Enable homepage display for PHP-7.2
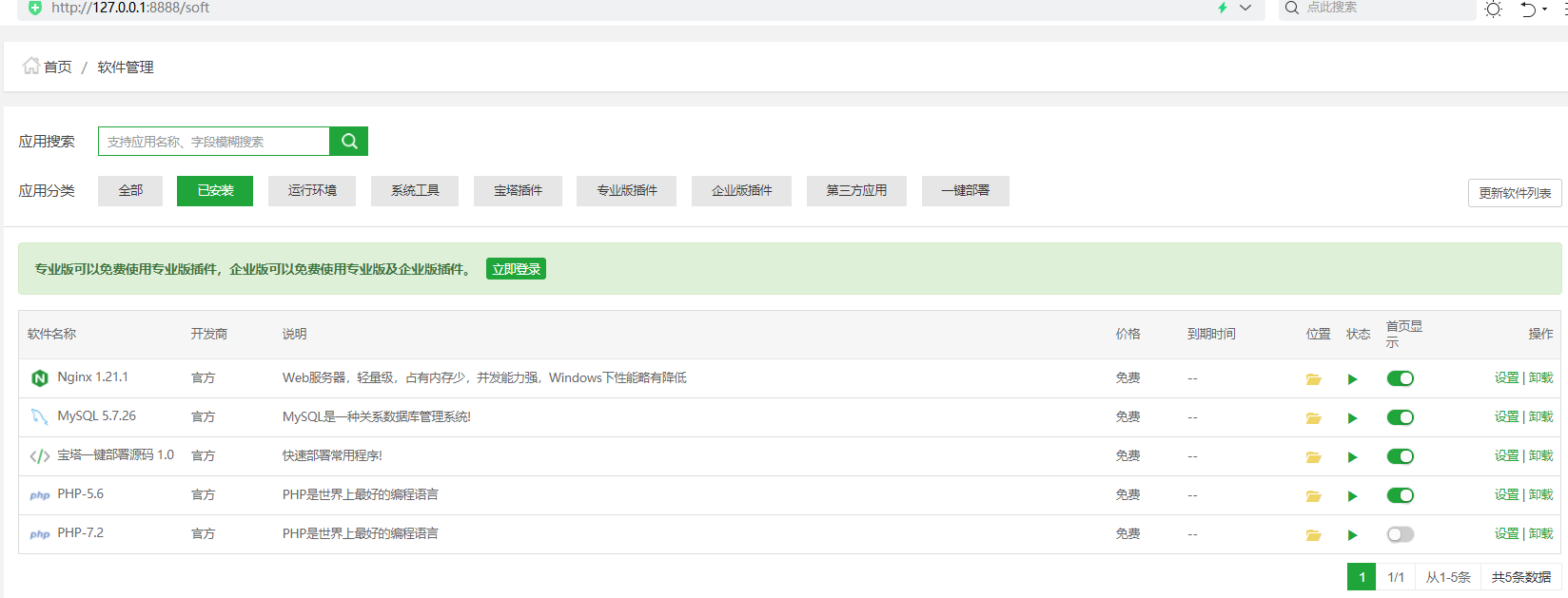The width and height of the screenshot is (1568, 598). click(1401, 534)
